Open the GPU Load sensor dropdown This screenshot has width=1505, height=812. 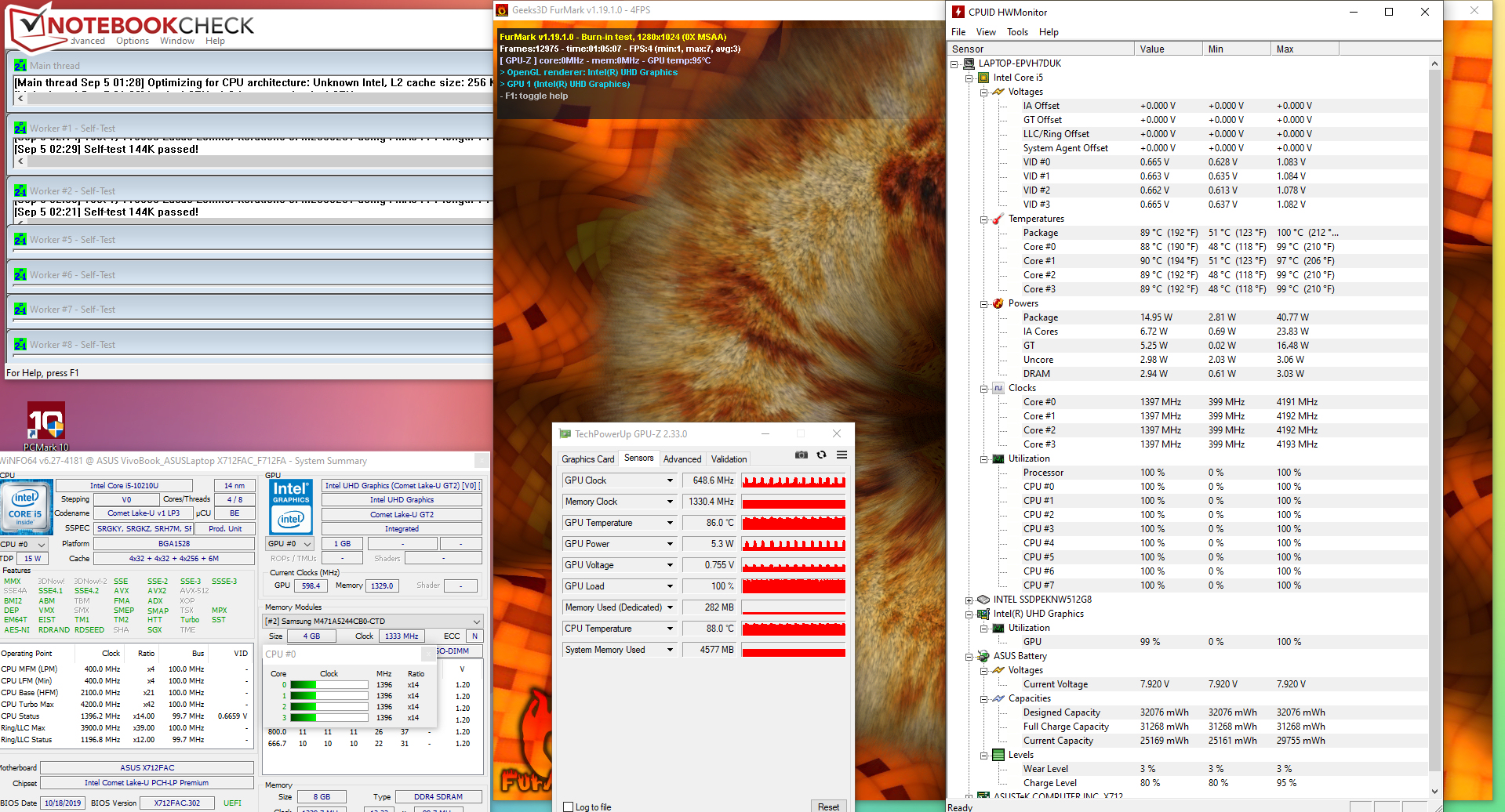click(x=670, y=586)
